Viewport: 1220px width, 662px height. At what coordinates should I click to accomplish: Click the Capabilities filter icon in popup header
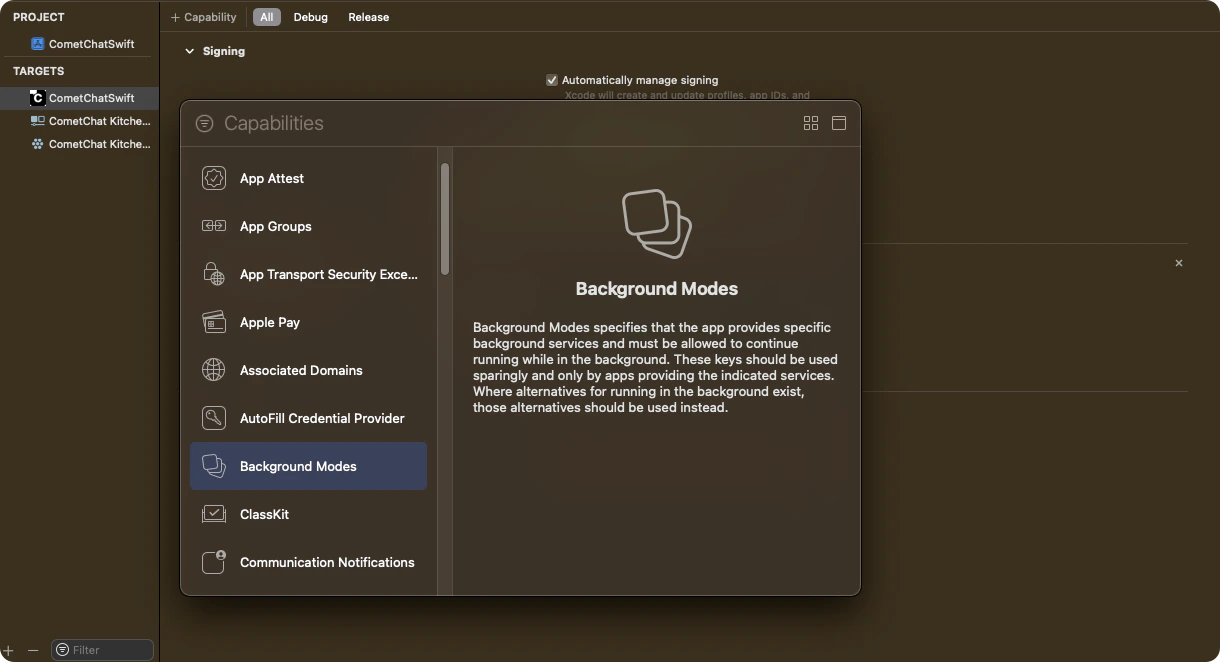click(x=204, y=123)
